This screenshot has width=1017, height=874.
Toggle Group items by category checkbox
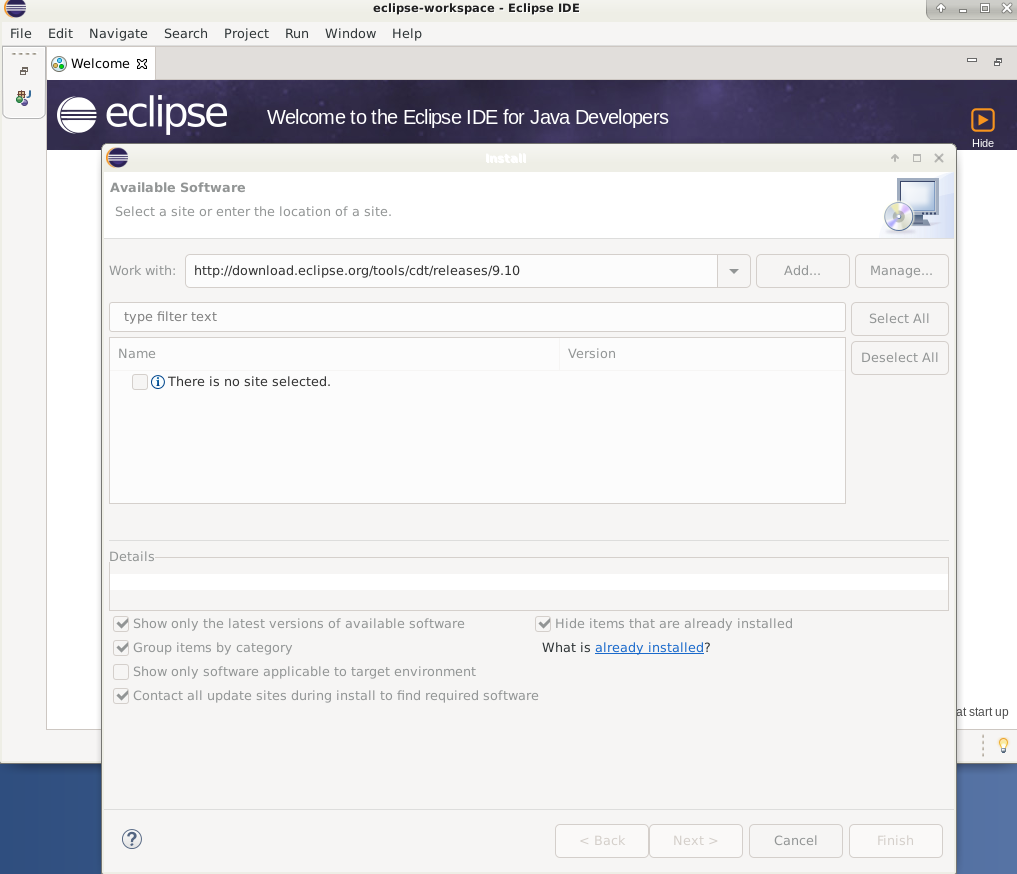pyautogui.click(x=121, y=648)
